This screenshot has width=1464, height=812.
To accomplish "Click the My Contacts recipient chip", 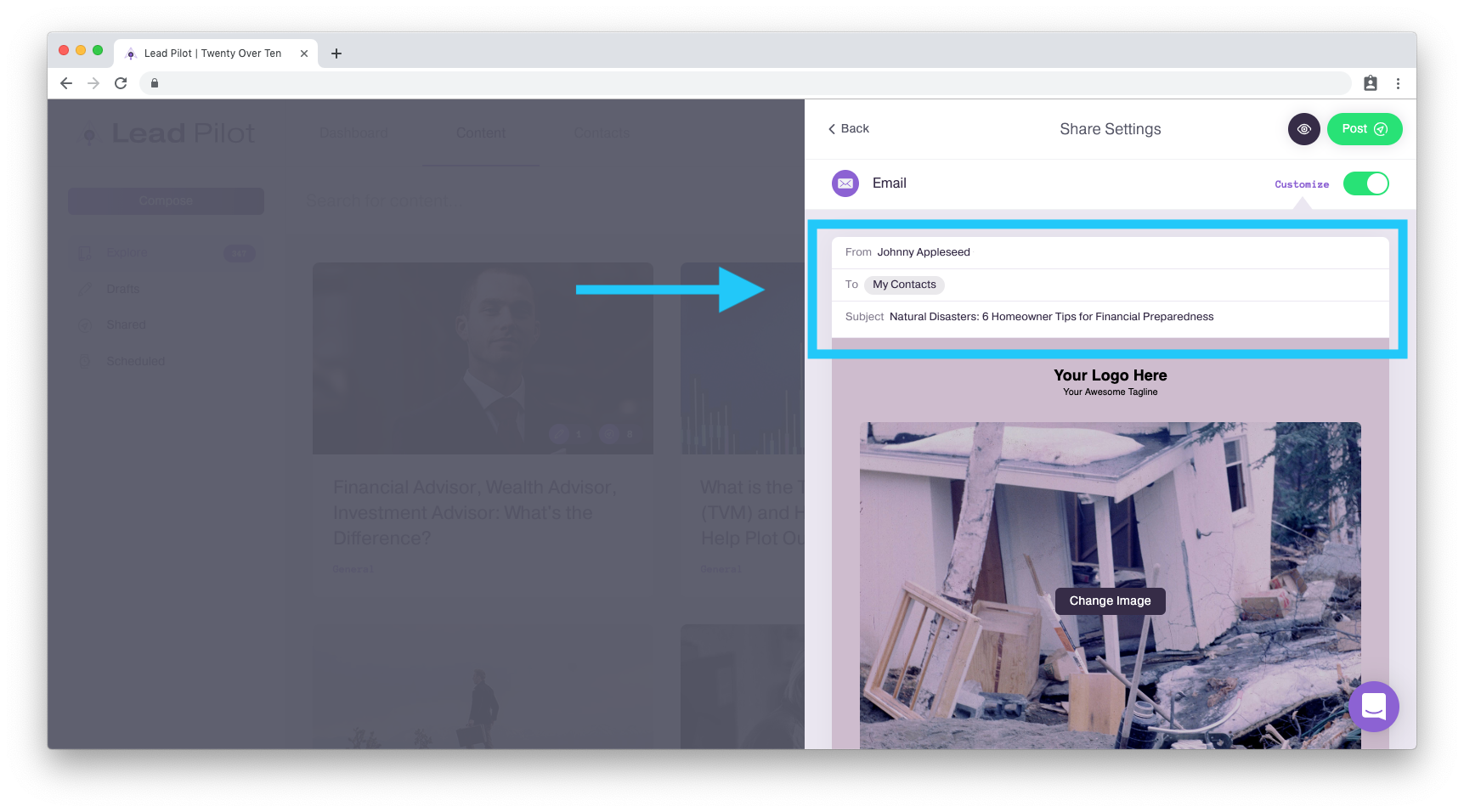I will tap(904, 285).
